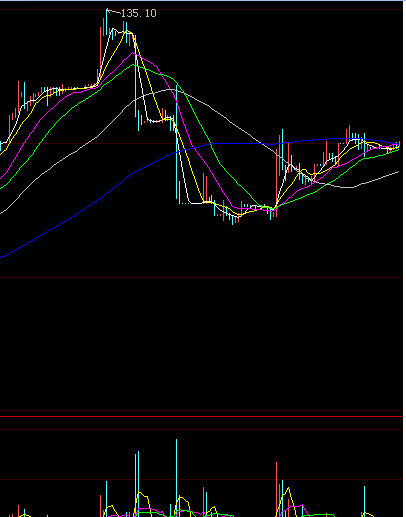406x517 pixels.
Task: Select the tallest red volume bar
Action: [276, 489]
